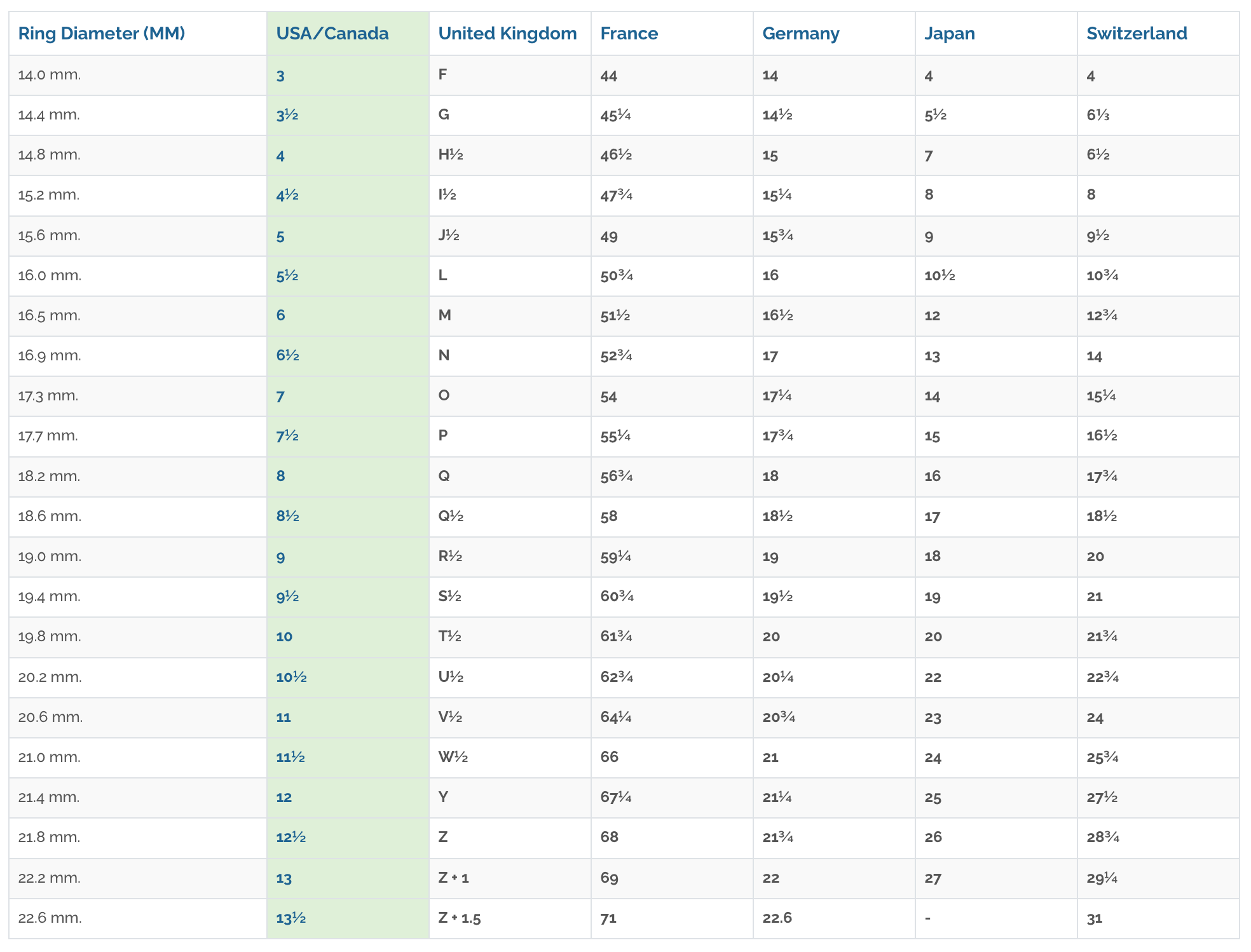Image resolution: width=1251 pixels, height=952 pixels.
Task: Click the Switzerland column header
Action: [1158, 34]
